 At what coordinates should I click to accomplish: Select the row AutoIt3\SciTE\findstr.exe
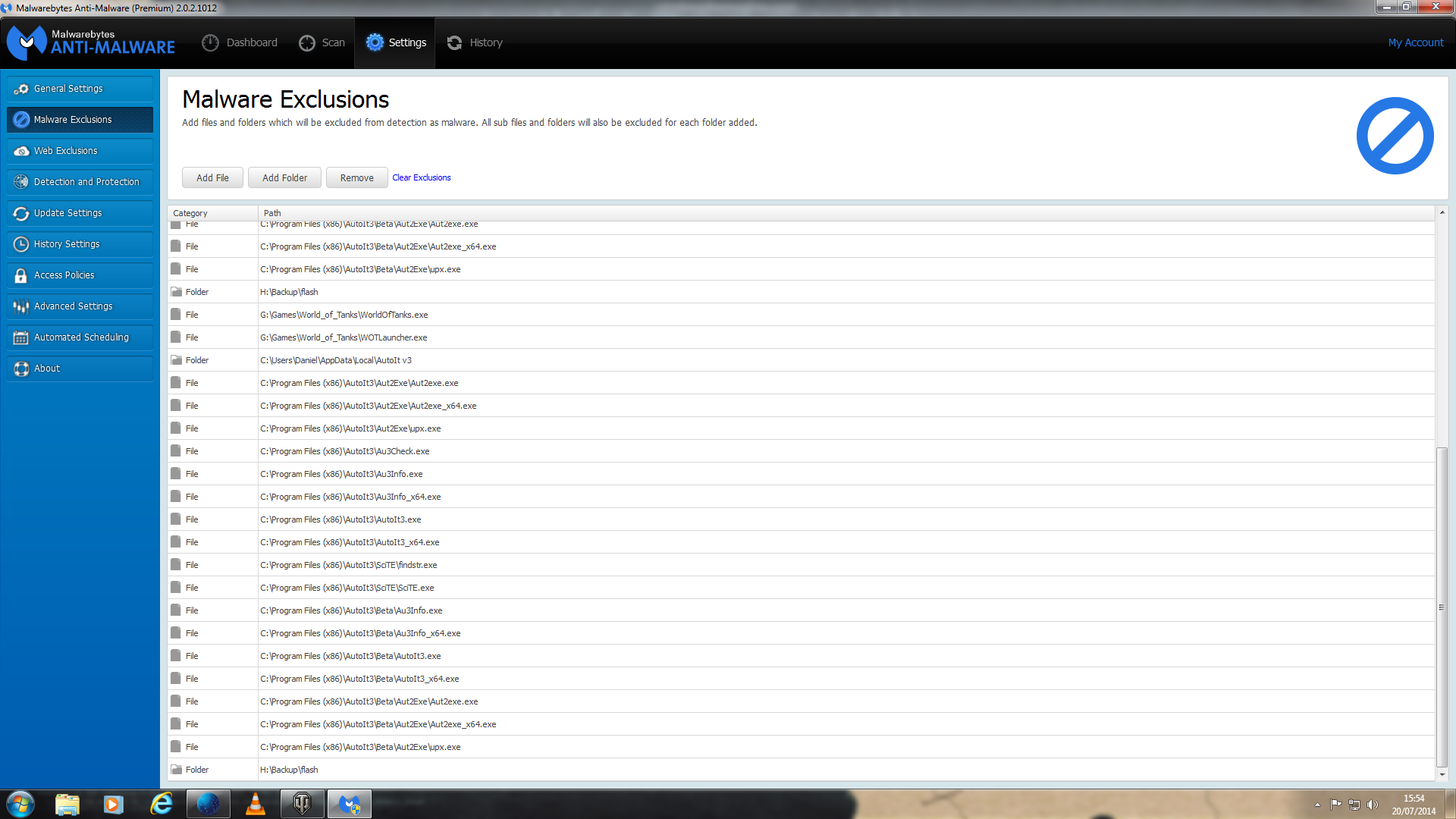pyautogui.click(x=801, y=565)
